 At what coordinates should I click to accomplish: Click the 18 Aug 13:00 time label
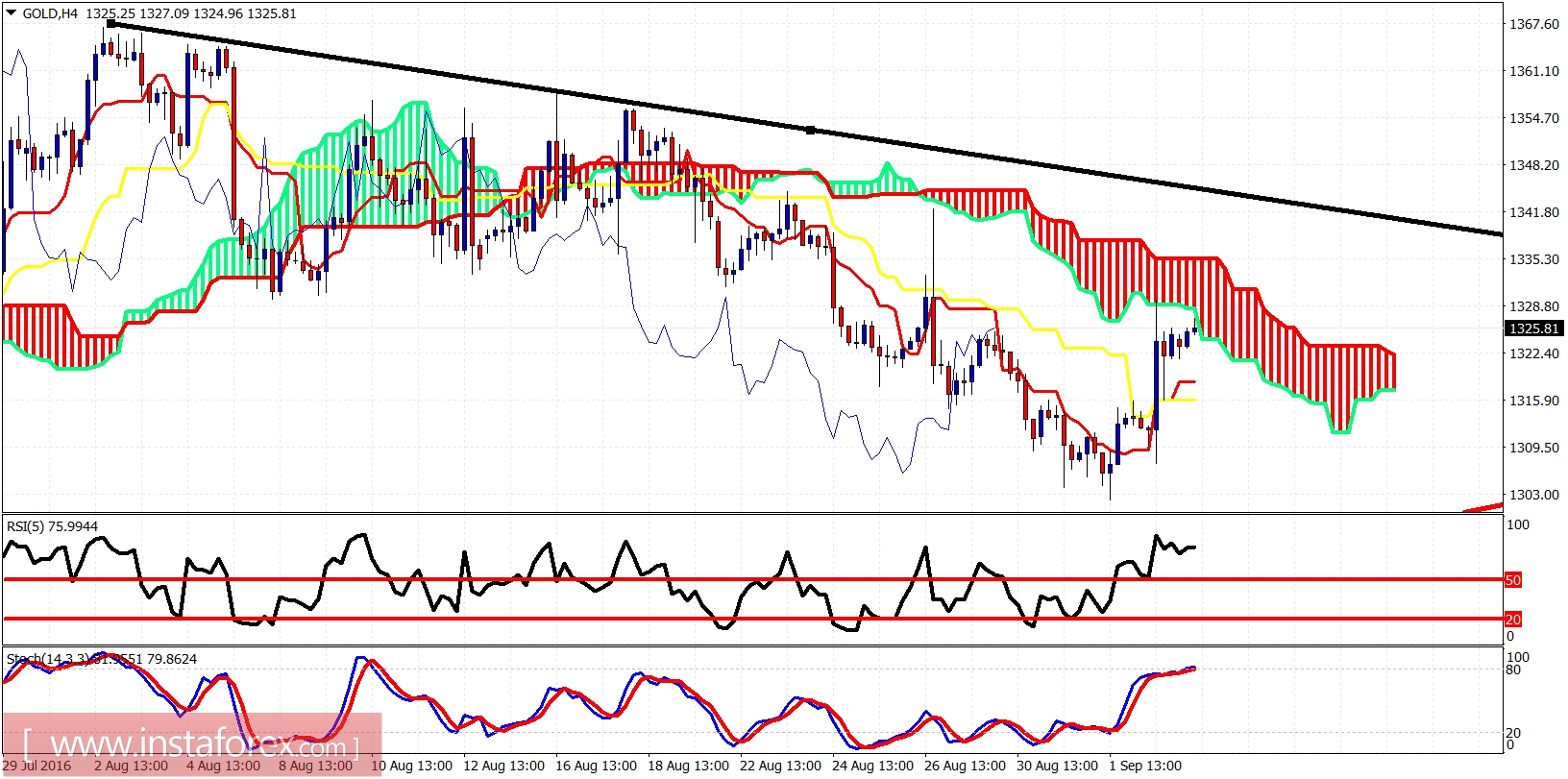(688, 766)
